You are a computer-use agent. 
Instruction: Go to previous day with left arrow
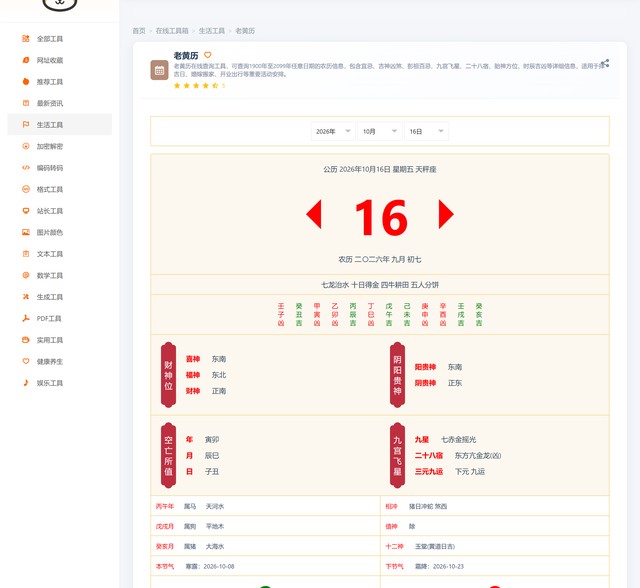click(x=314, y=214)
